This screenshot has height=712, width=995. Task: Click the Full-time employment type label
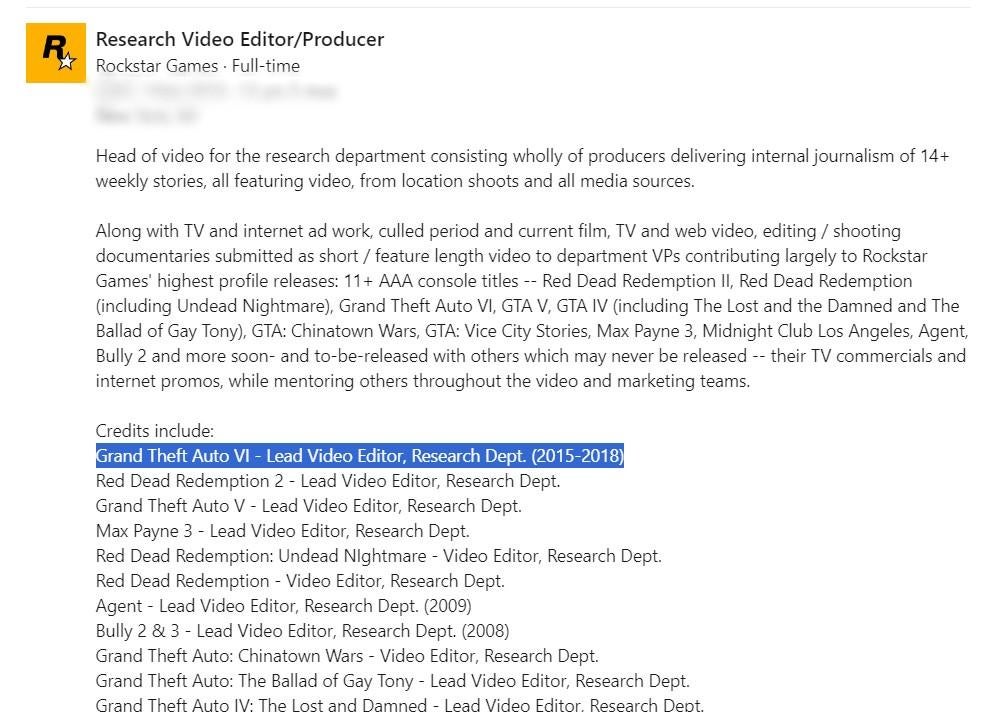(x=266, y=66)
